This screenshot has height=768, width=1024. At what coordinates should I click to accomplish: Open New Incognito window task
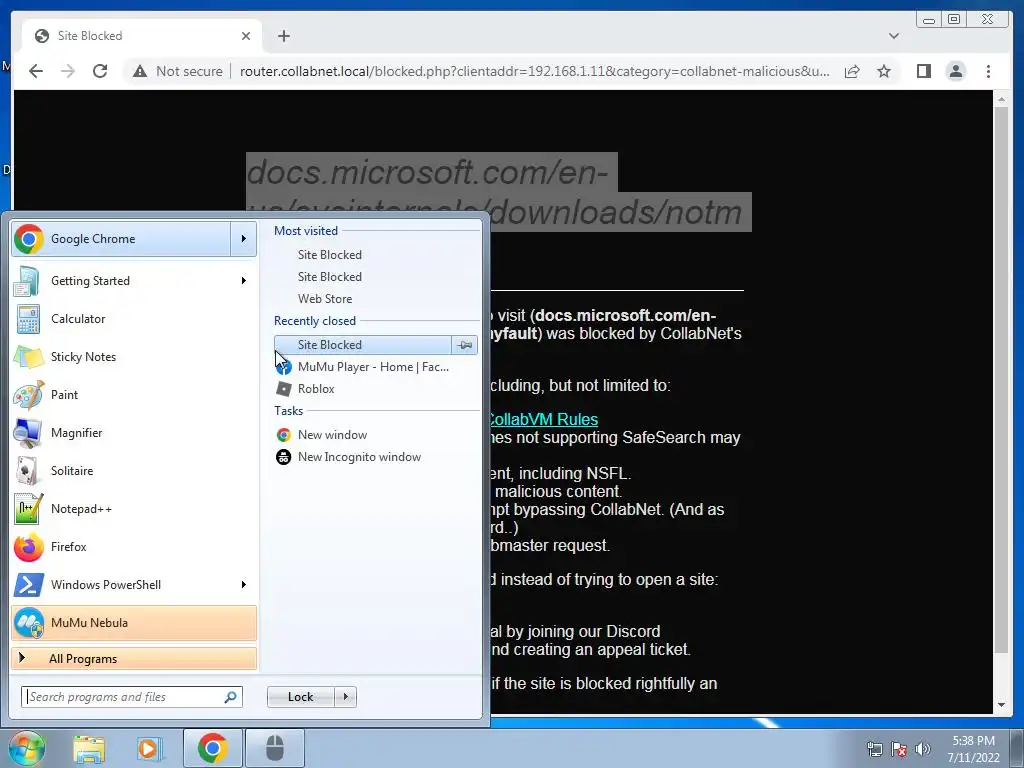point(376,457)
